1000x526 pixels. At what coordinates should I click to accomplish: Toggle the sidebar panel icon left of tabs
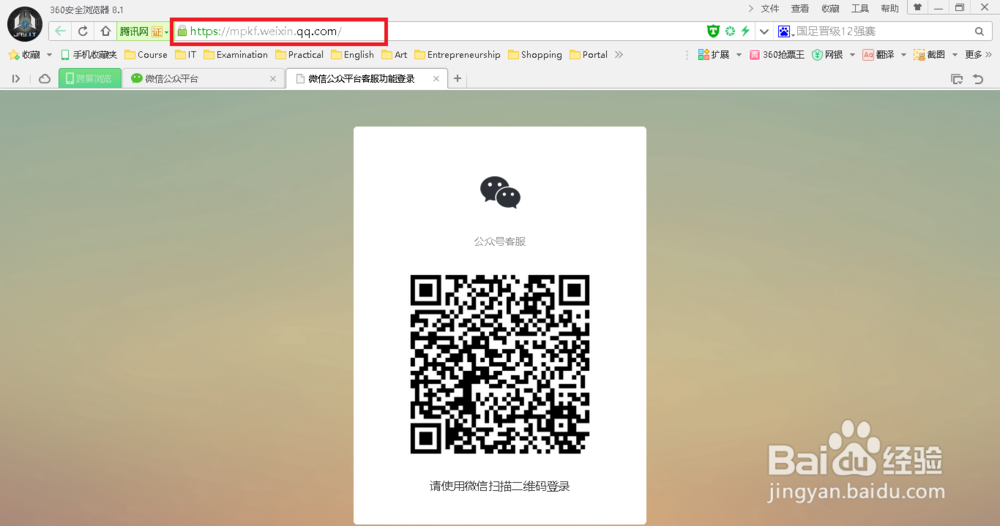click(16, 78)
